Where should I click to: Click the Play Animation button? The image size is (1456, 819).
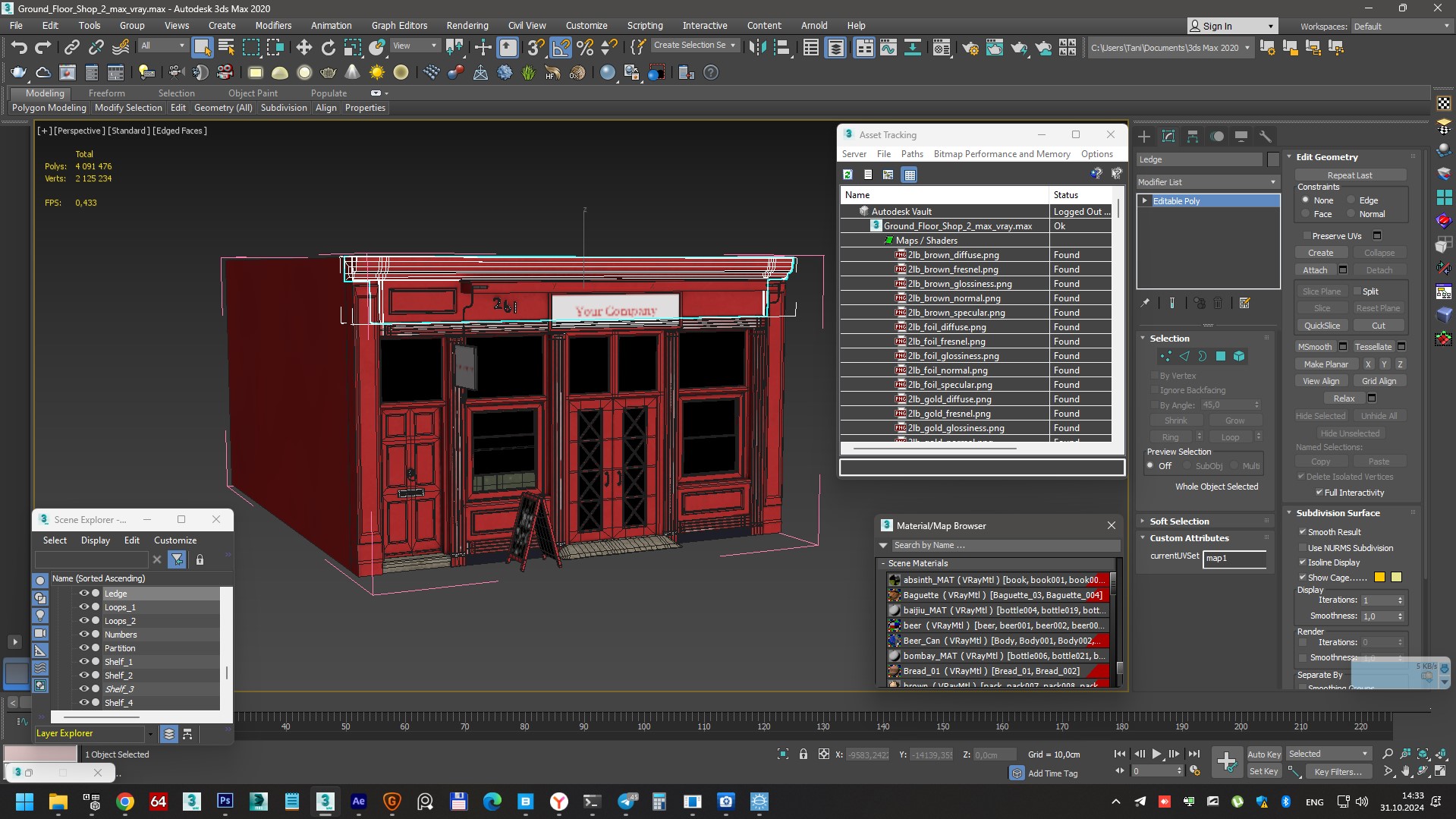(x=1156, y=754)
